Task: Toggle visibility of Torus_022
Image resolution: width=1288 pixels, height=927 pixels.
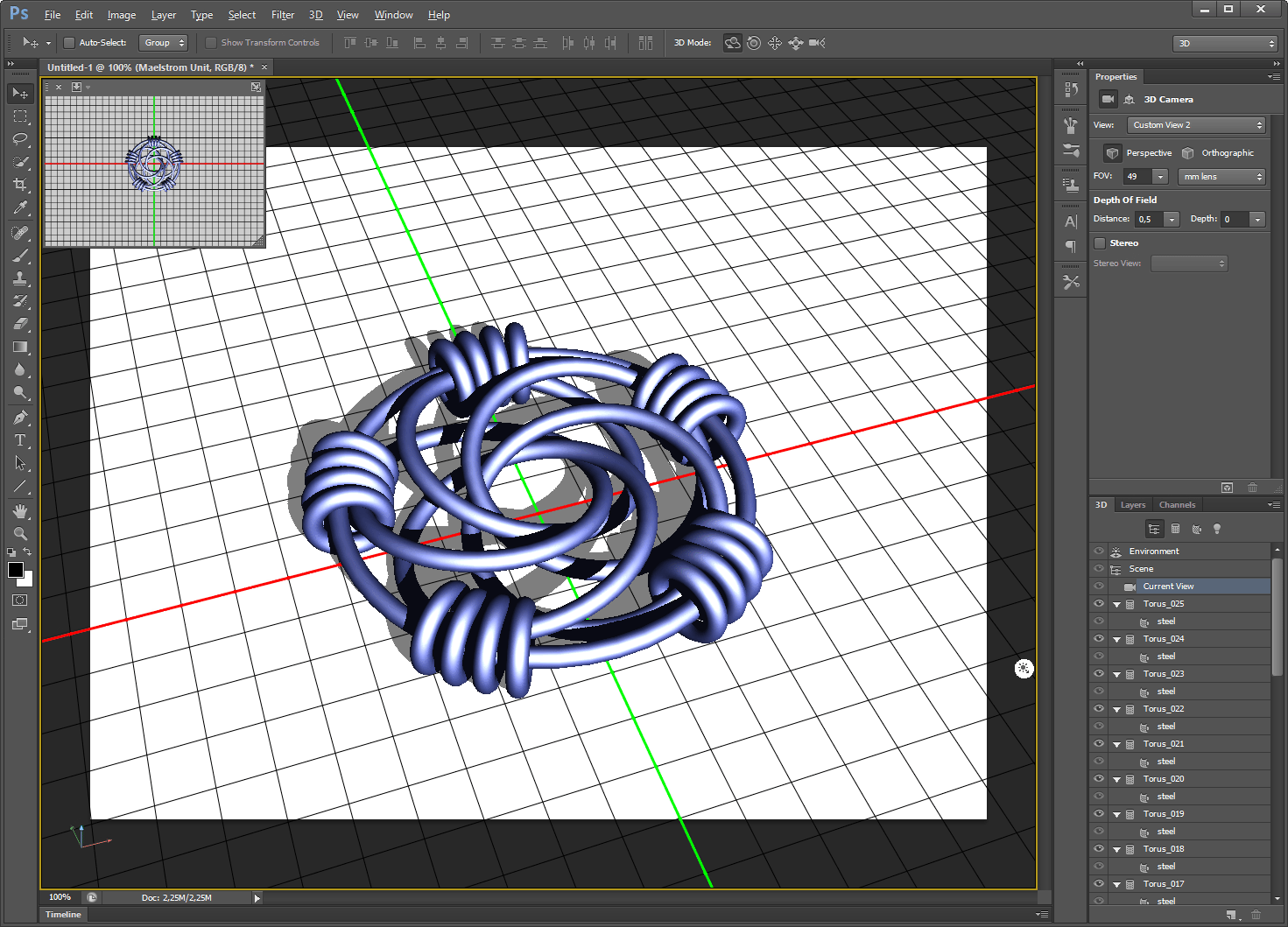Action: click(1099, 709)
